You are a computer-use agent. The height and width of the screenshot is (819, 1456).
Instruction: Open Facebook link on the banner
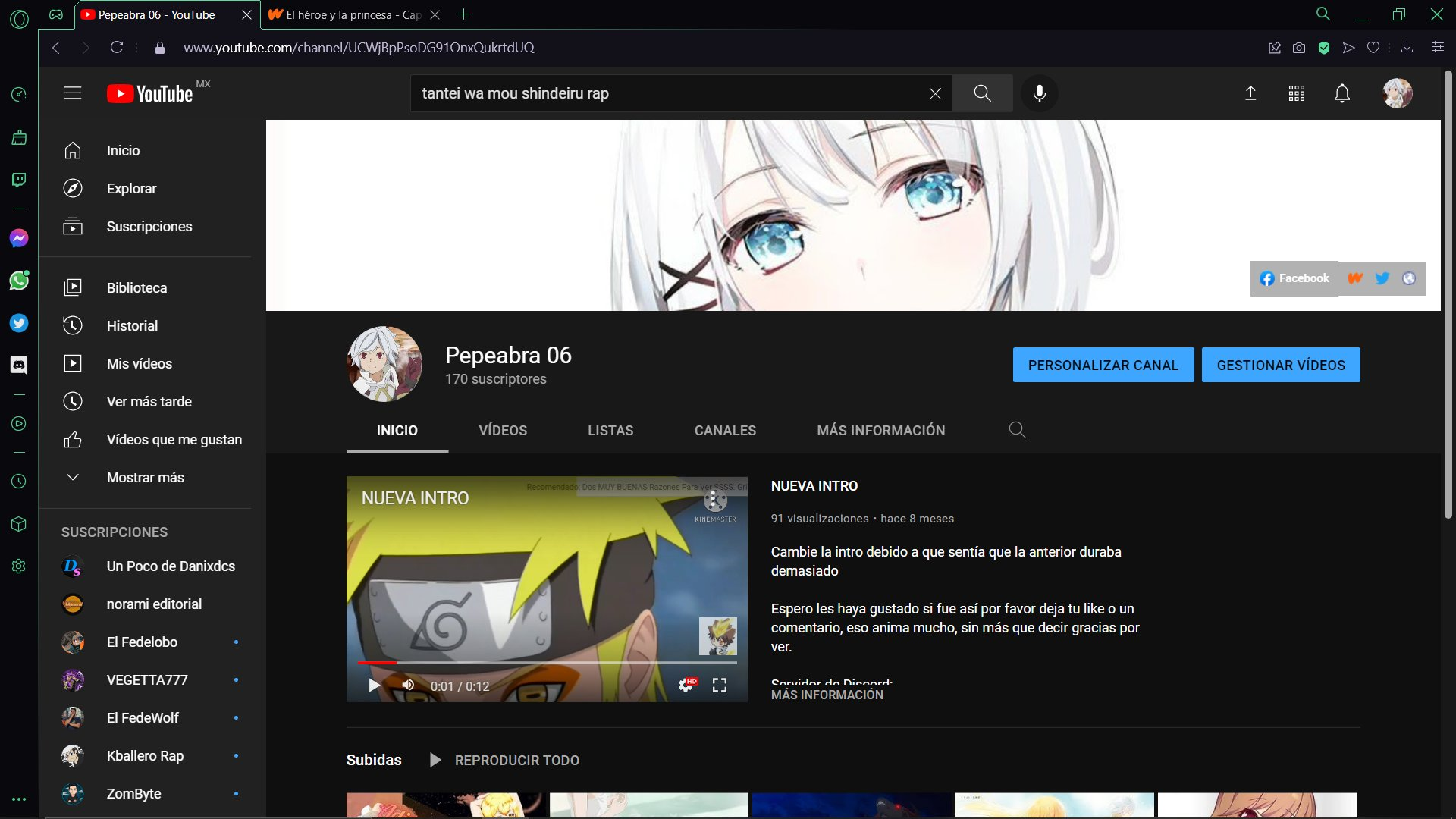coord(1294,278)
